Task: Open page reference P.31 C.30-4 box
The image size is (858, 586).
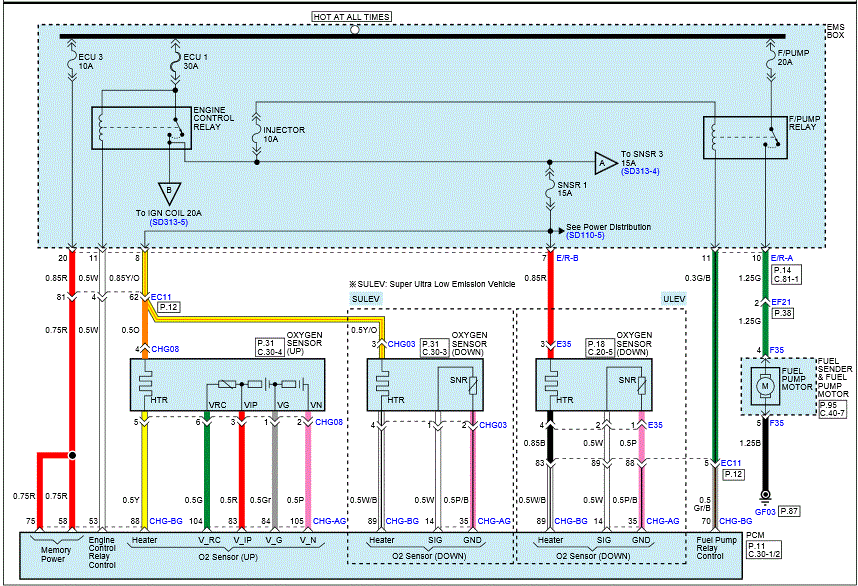Action: point(271,346)
